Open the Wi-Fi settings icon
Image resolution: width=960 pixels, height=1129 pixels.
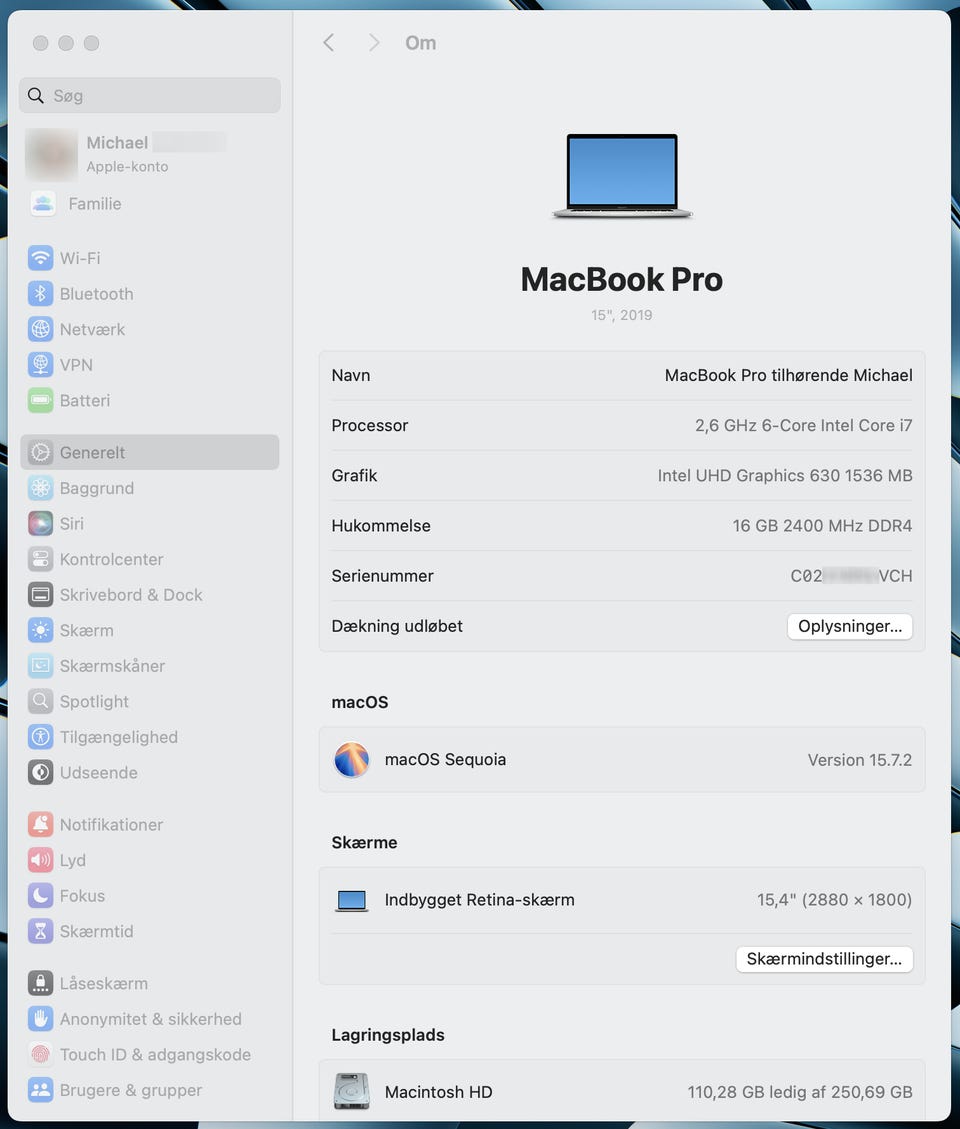(40, 258)
